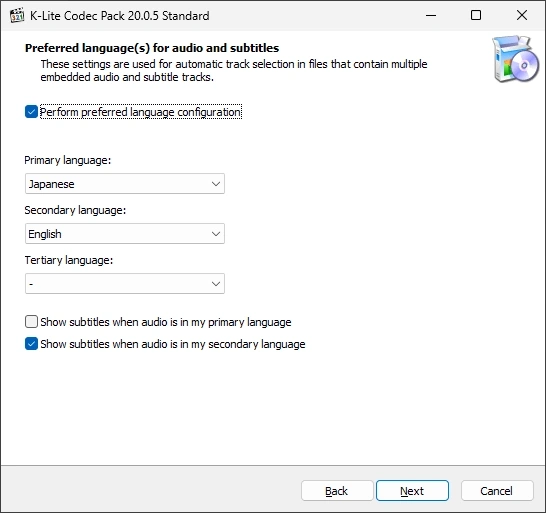Screen dimensions: 546x513
Task: Maximize the installer window
Action: pos(476,15)
